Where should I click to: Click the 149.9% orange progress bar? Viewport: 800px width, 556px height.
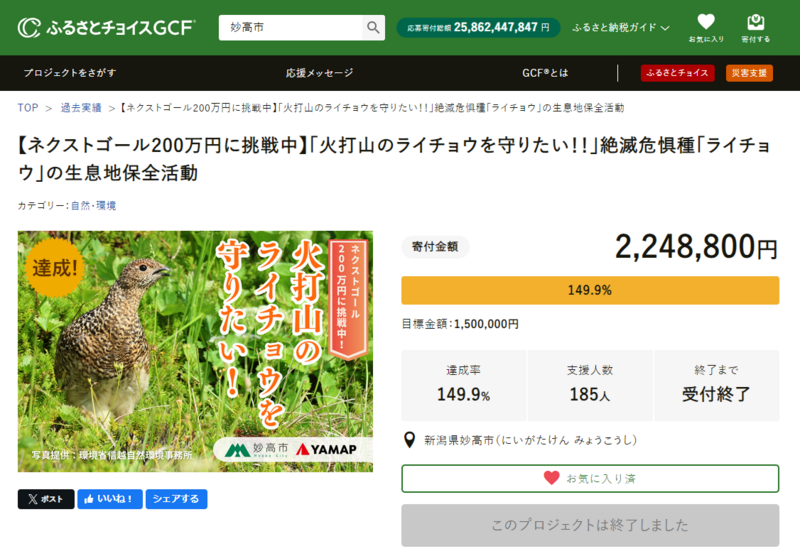click(590, 290)
